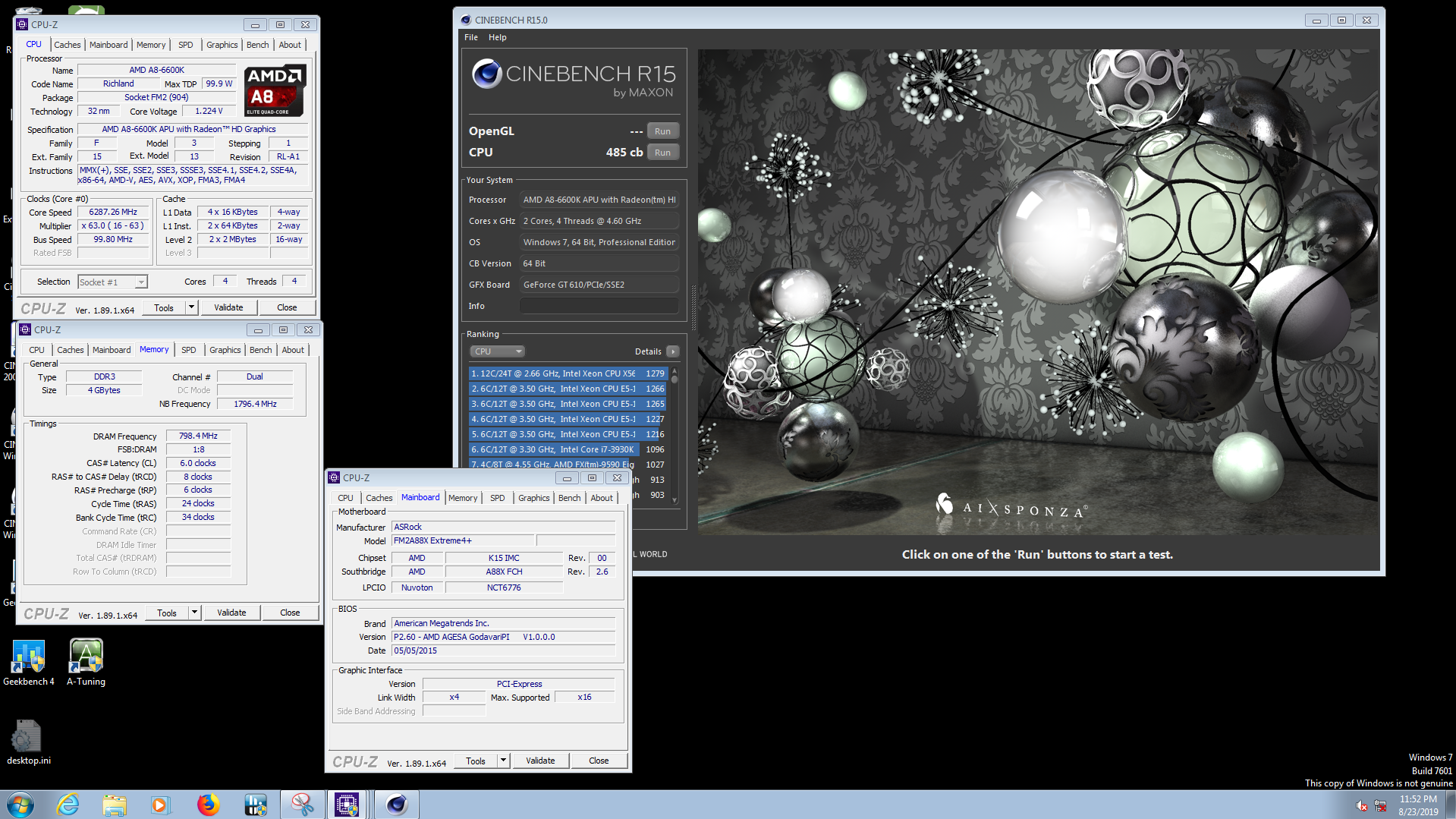The image size is (1456, 819).
Task: Open Tools dropdown arrow in Mainboard CPU-Z
Action: tap(503, 761)
